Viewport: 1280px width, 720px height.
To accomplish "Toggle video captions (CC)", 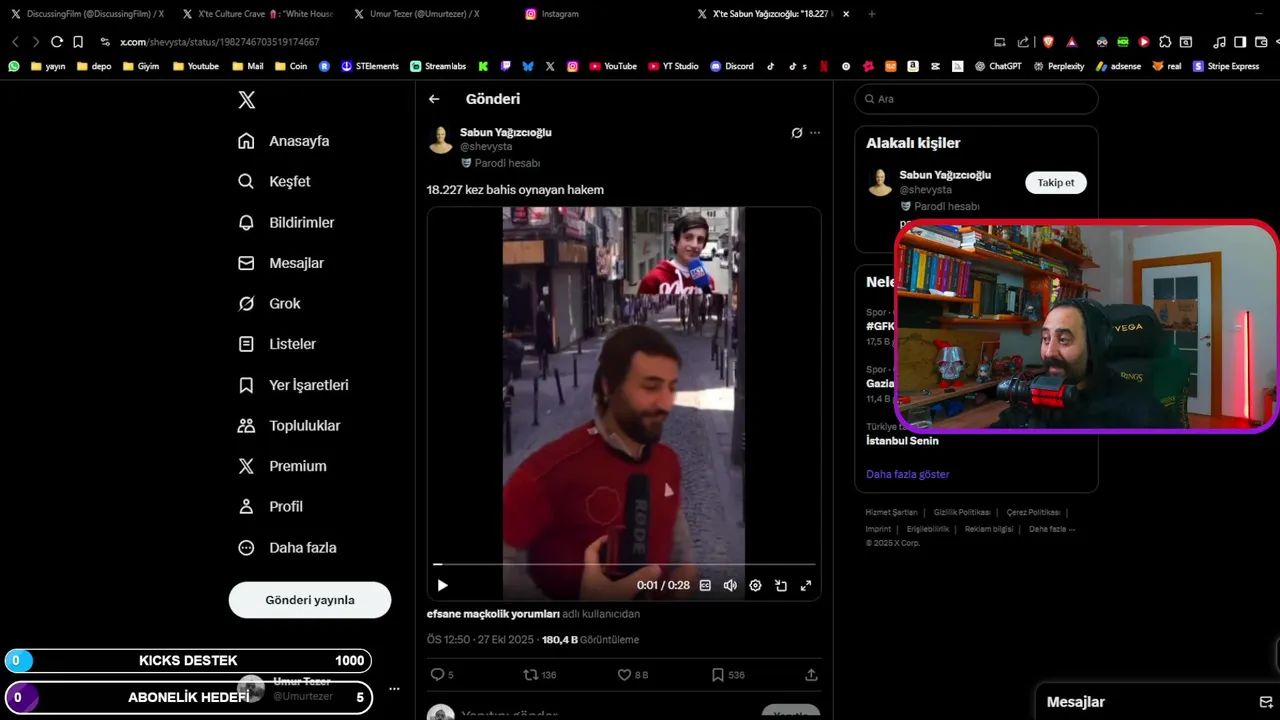I will click(705, 585).
